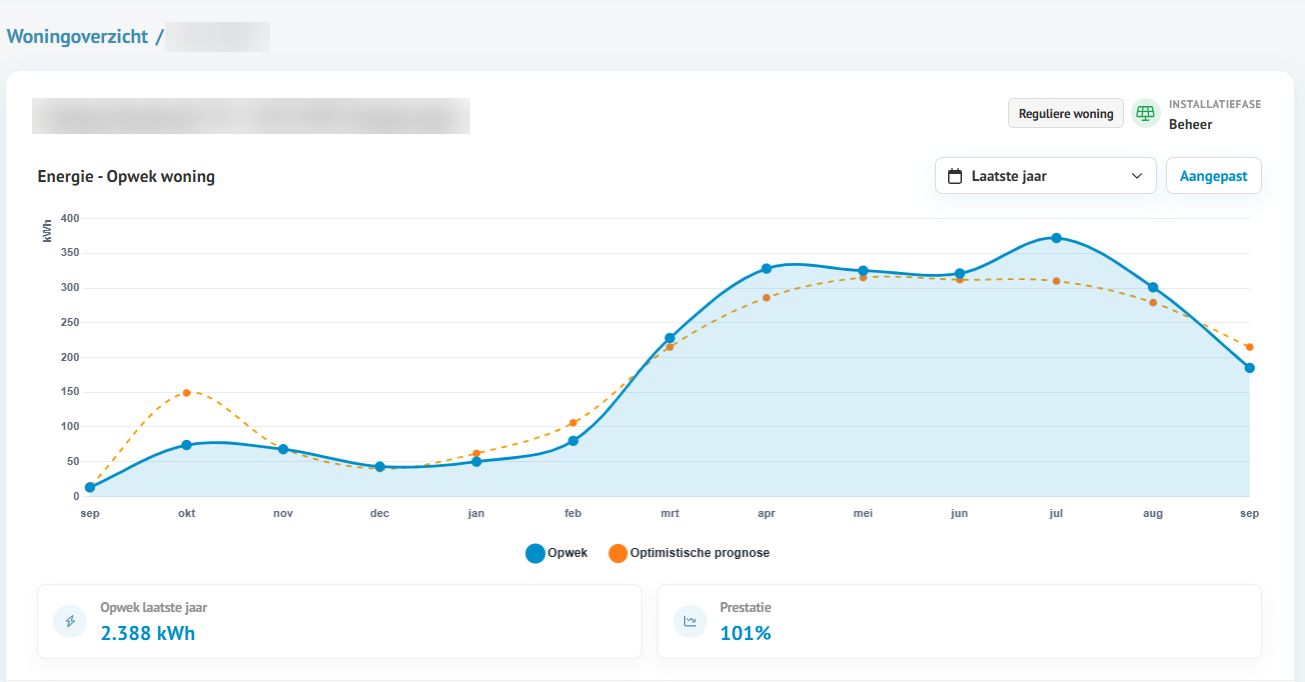Select the blue Opwek data point for aug

click(x=1153, y=288)
